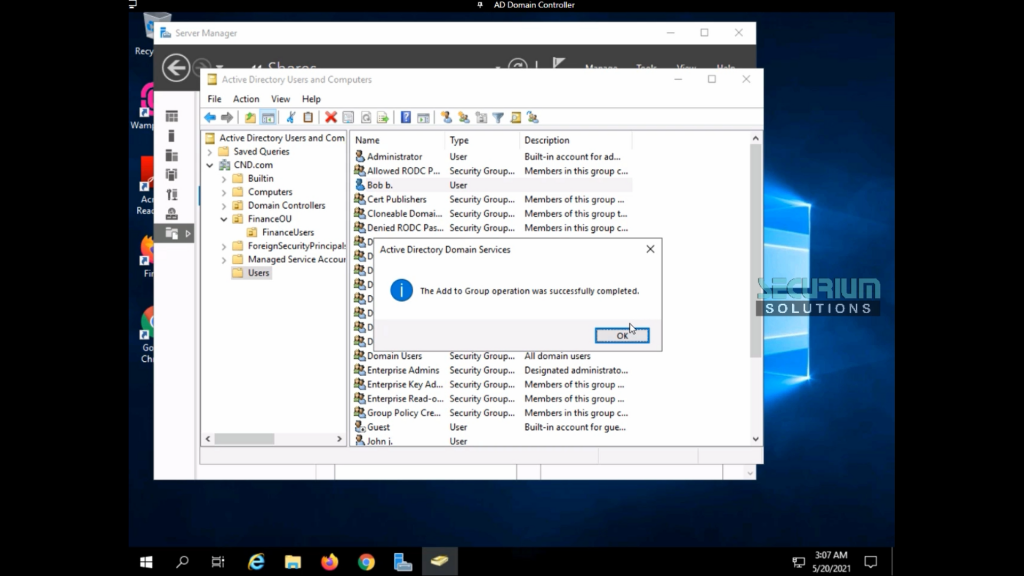The image size is (1024, 576).
Task: Open the Server Manager notifications flag
Action: pyautogui.click(x=558, y=63)
